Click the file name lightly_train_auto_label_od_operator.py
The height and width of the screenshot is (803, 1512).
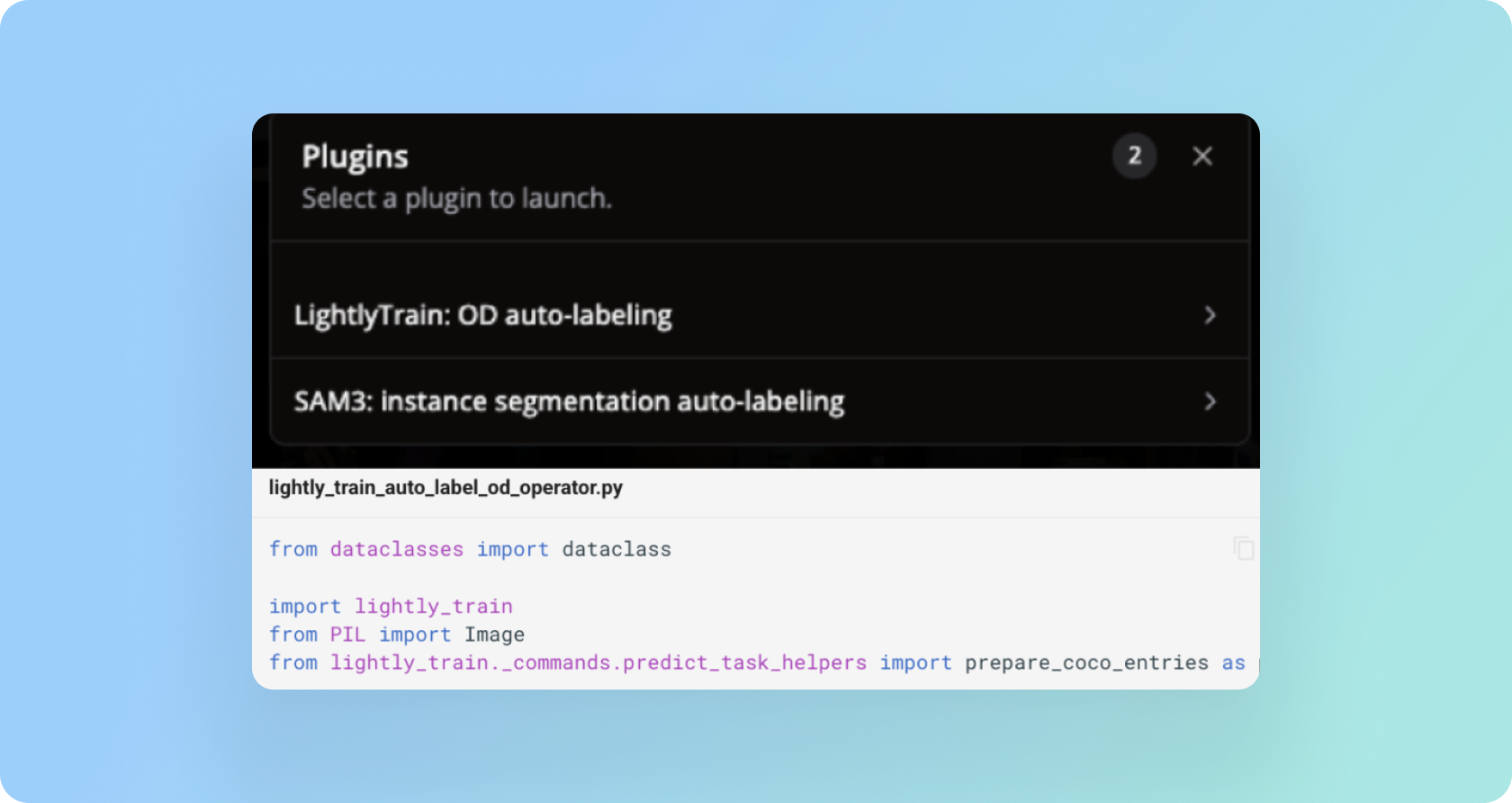click(445, 488)
